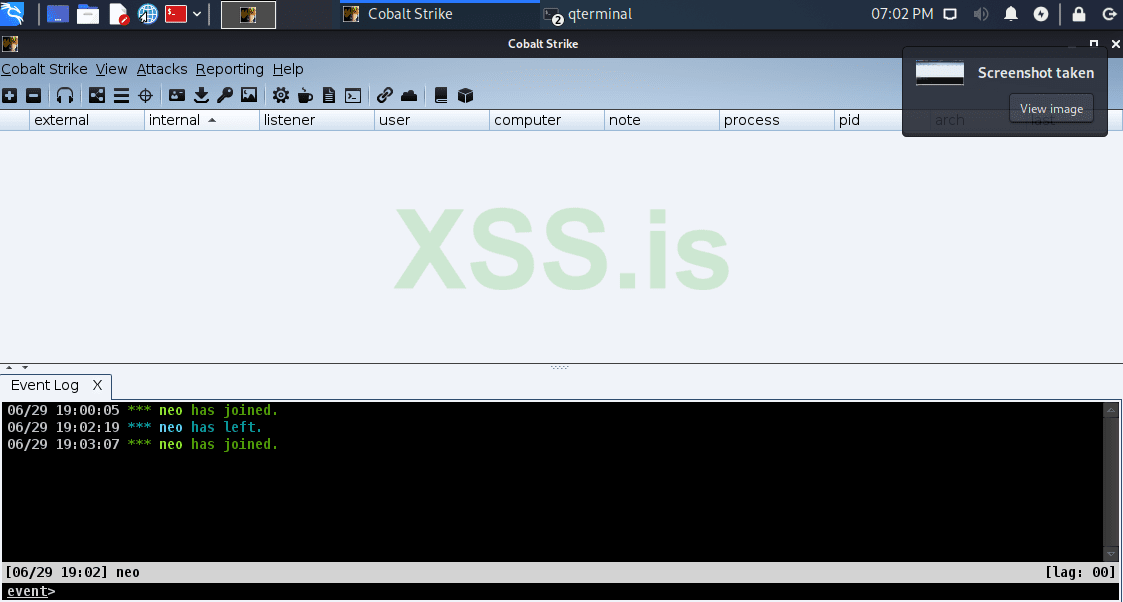This screenshot has height=602, width=1123.
Task: Sort by the listener column header
Action: 317,120
